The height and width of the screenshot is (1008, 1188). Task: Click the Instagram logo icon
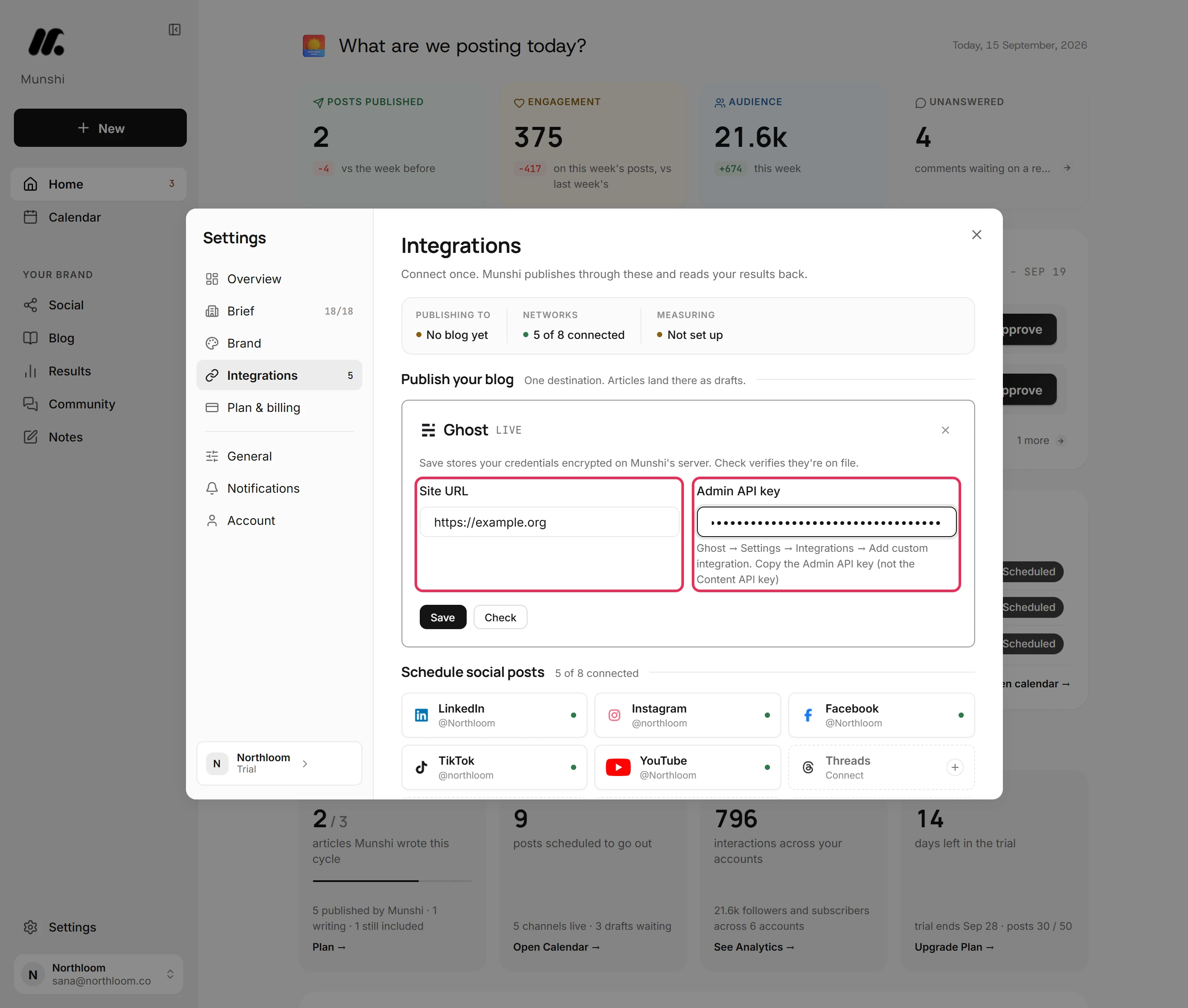(x=614, y=716)
